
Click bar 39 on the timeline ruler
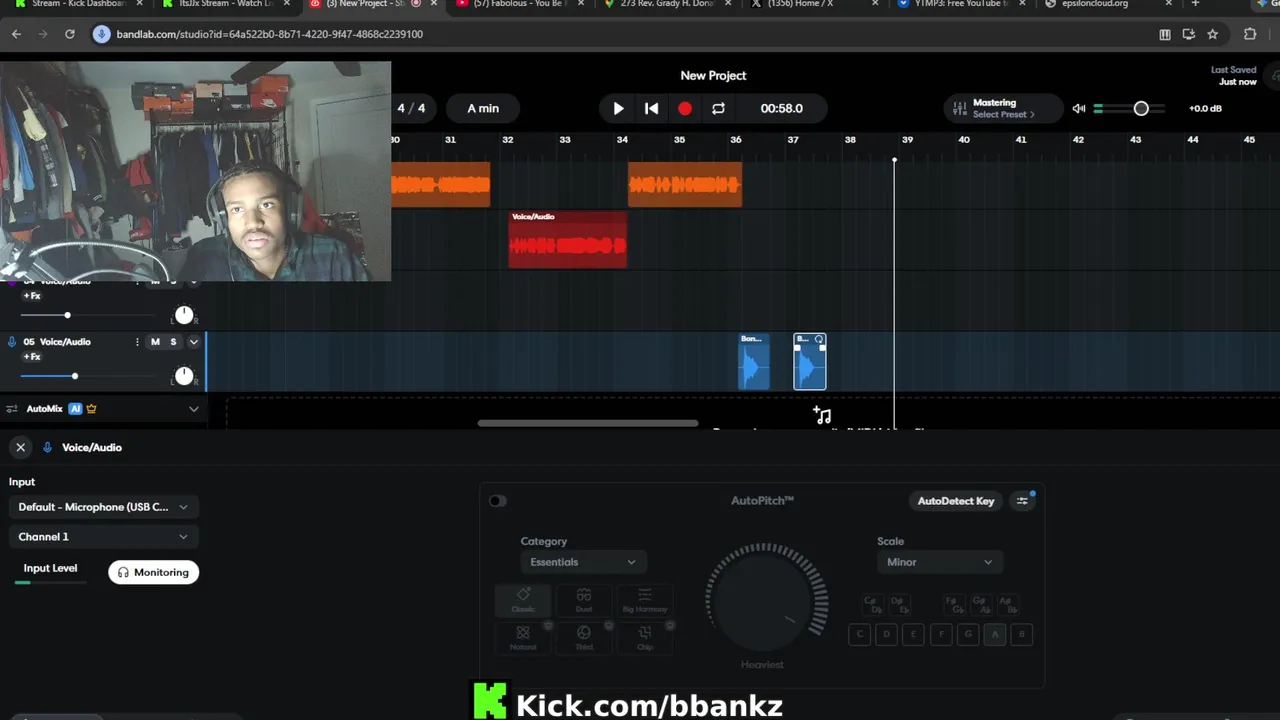(x=907, y=140)
